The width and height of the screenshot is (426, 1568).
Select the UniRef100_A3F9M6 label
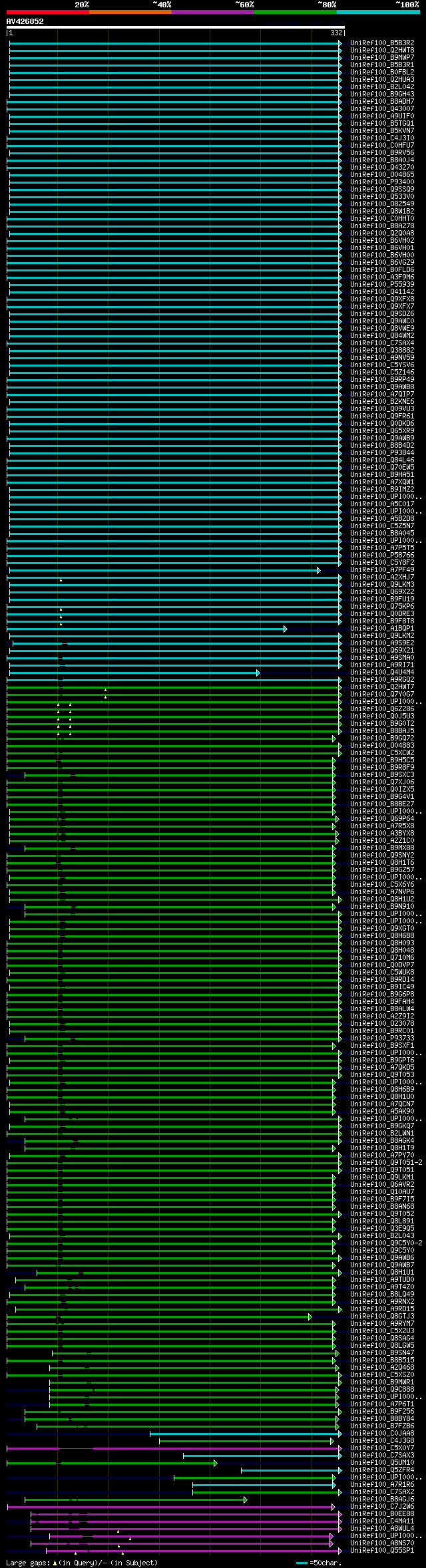382,277
